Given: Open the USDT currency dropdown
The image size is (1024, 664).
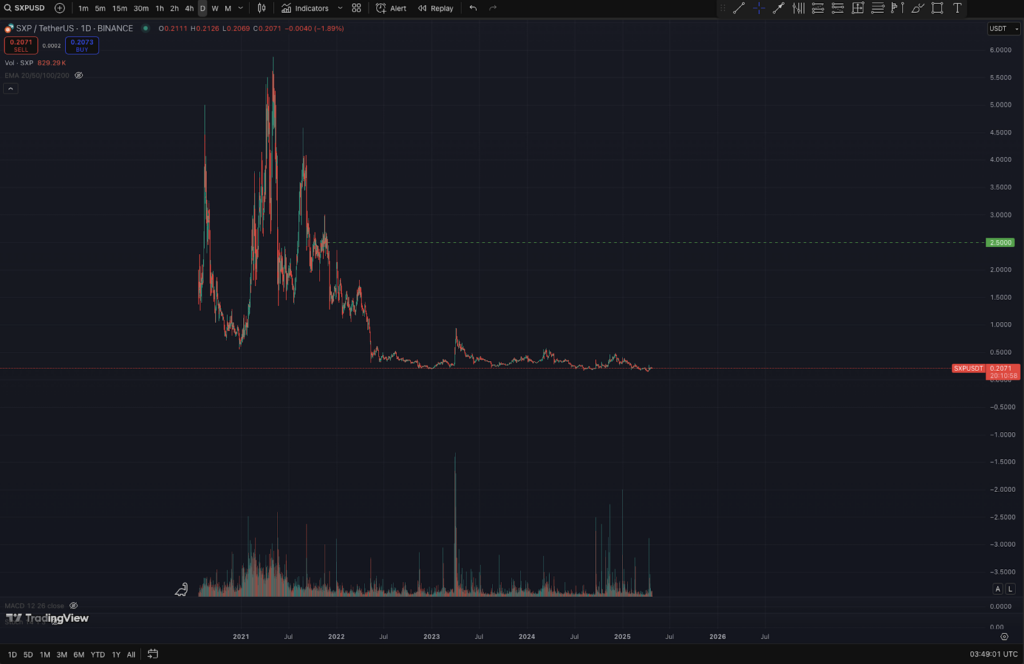Looking at the screenshot, I should click(1003, 28).
